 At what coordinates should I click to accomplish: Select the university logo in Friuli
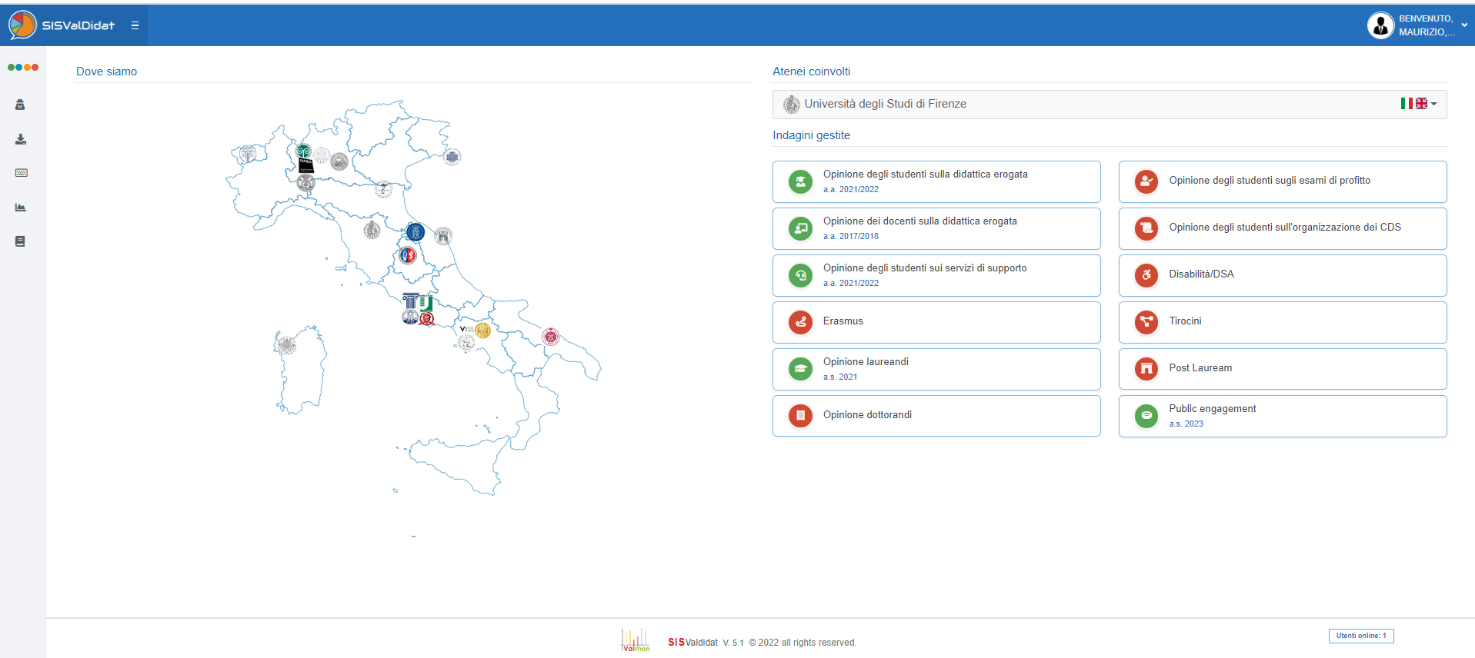point(452,157)
